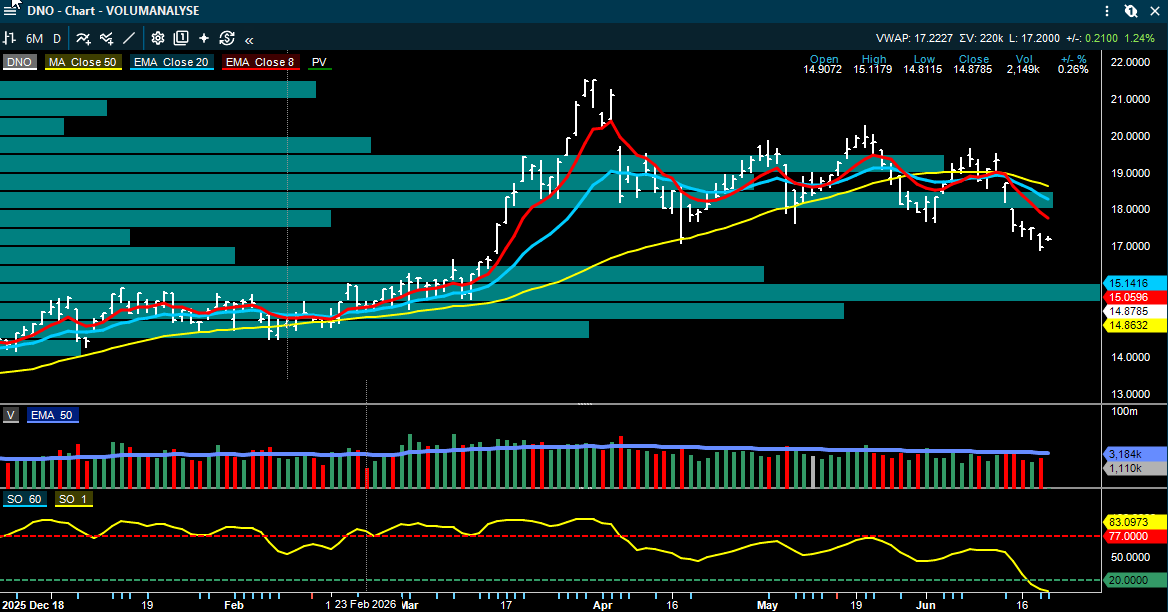Open the three-dot options menu

(x=1108, y=11)
